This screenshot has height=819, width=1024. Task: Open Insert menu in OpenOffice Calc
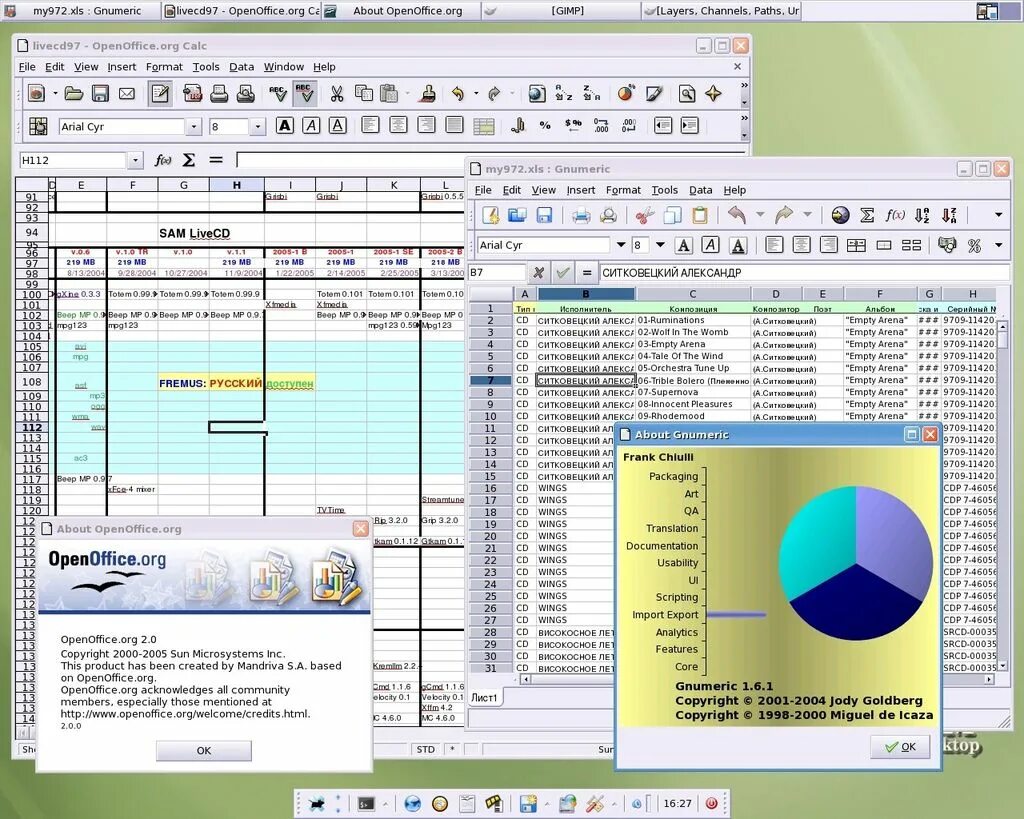click(121, 67)
